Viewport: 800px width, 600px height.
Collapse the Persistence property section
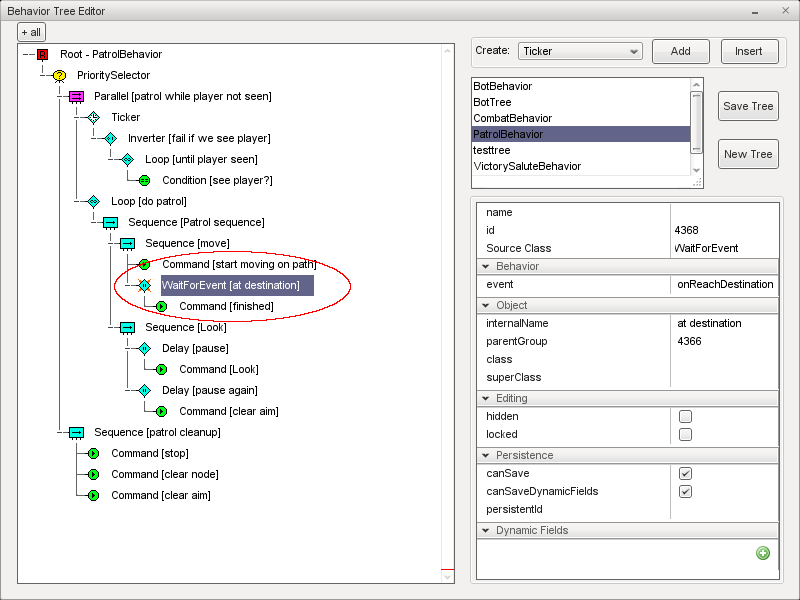486,456
